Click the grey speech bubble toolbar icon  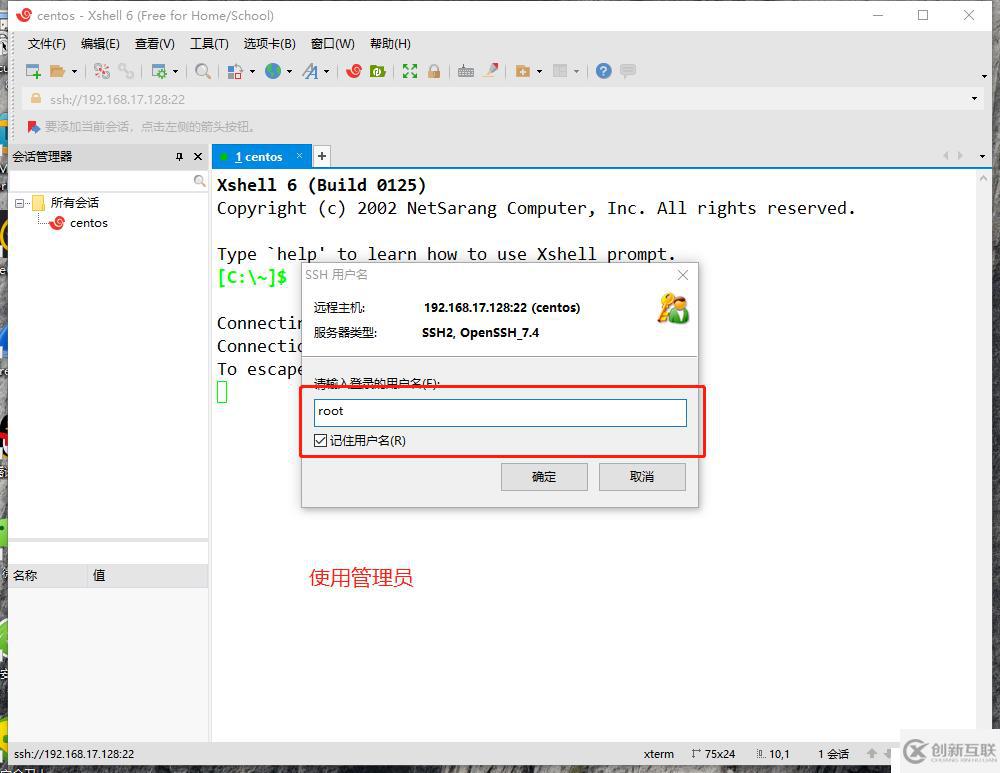(x=628, y=70)
